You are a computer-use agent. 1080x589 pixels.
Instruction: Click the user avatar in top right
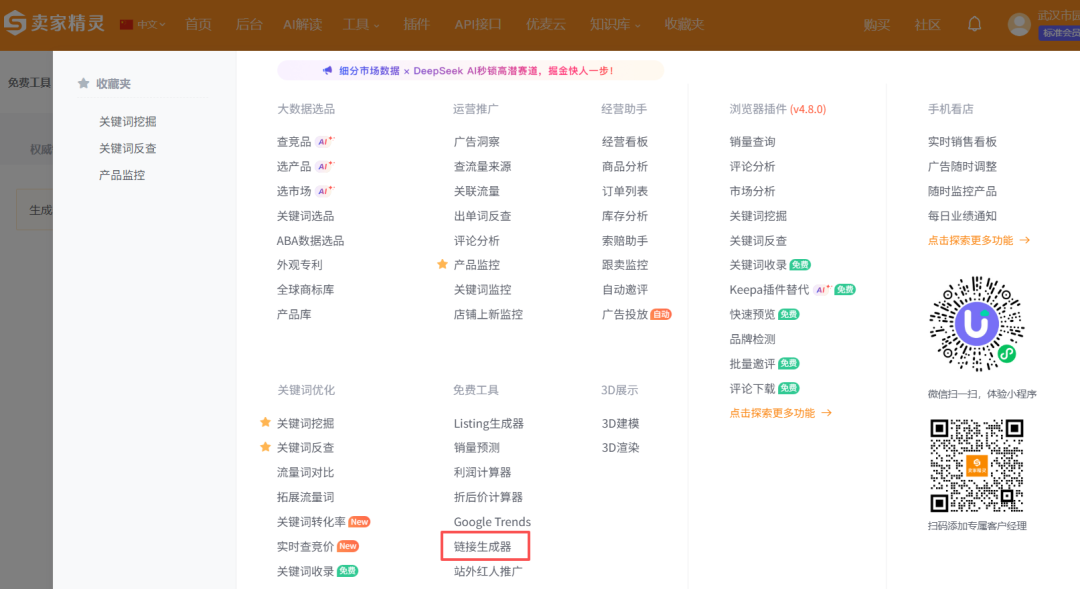pyautogui.click(x=1018, y=24)
